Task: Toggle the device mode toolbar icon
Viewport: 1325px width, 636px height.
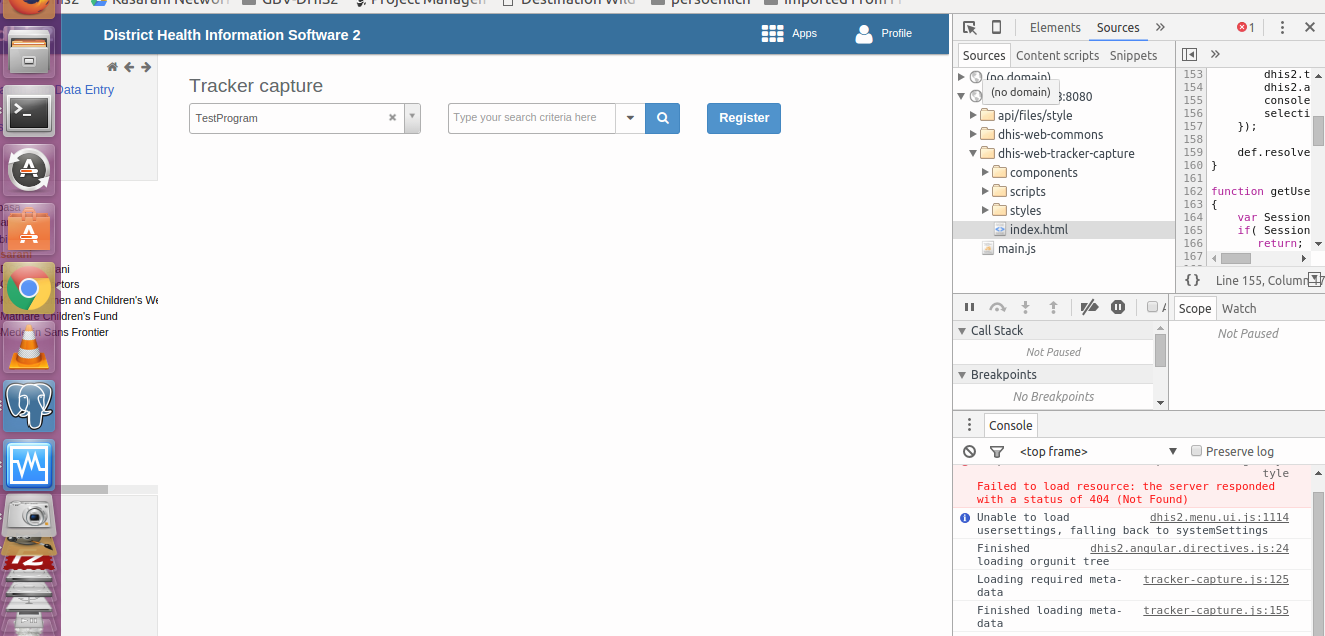Action: 996,28
